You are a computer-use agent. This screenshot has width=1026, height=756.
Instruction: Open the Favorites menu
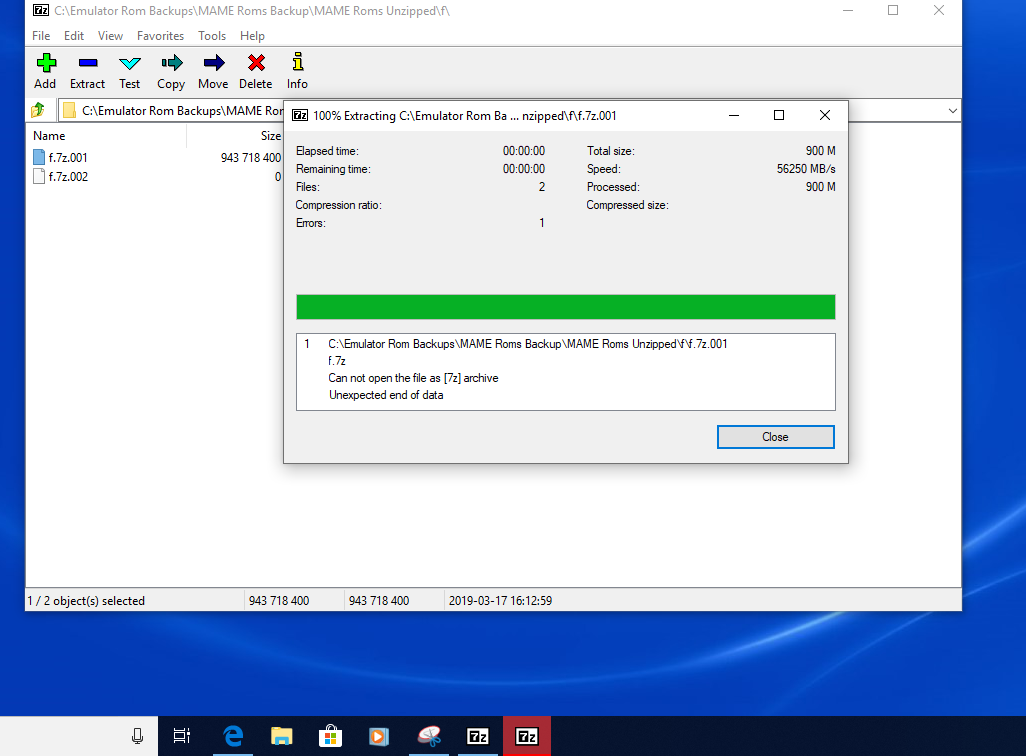click(x=160, y=36)
